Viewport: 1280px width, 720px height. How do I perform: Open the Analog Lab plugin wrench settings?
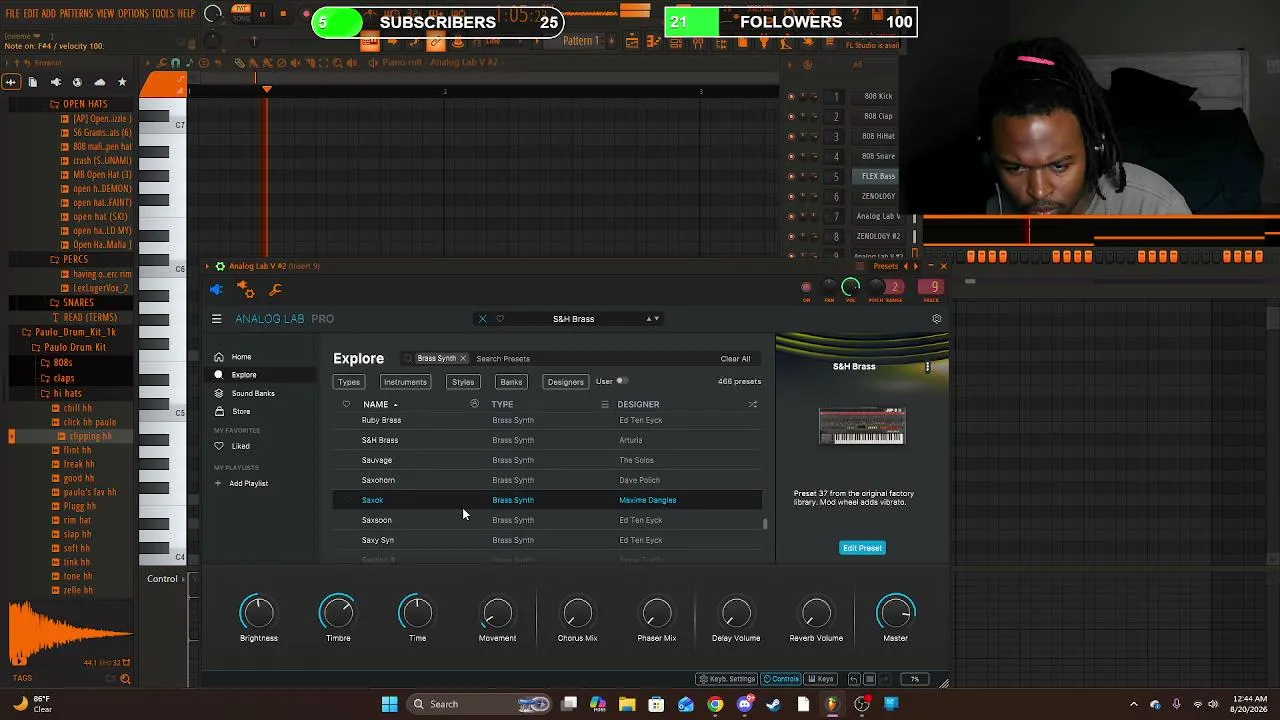275,290
